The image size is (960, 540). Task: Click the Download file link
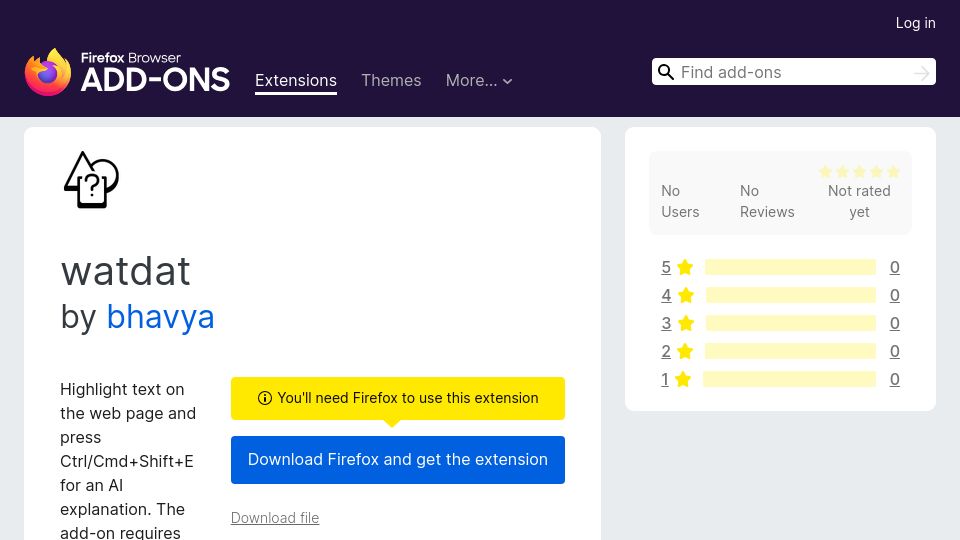[275, 518]
